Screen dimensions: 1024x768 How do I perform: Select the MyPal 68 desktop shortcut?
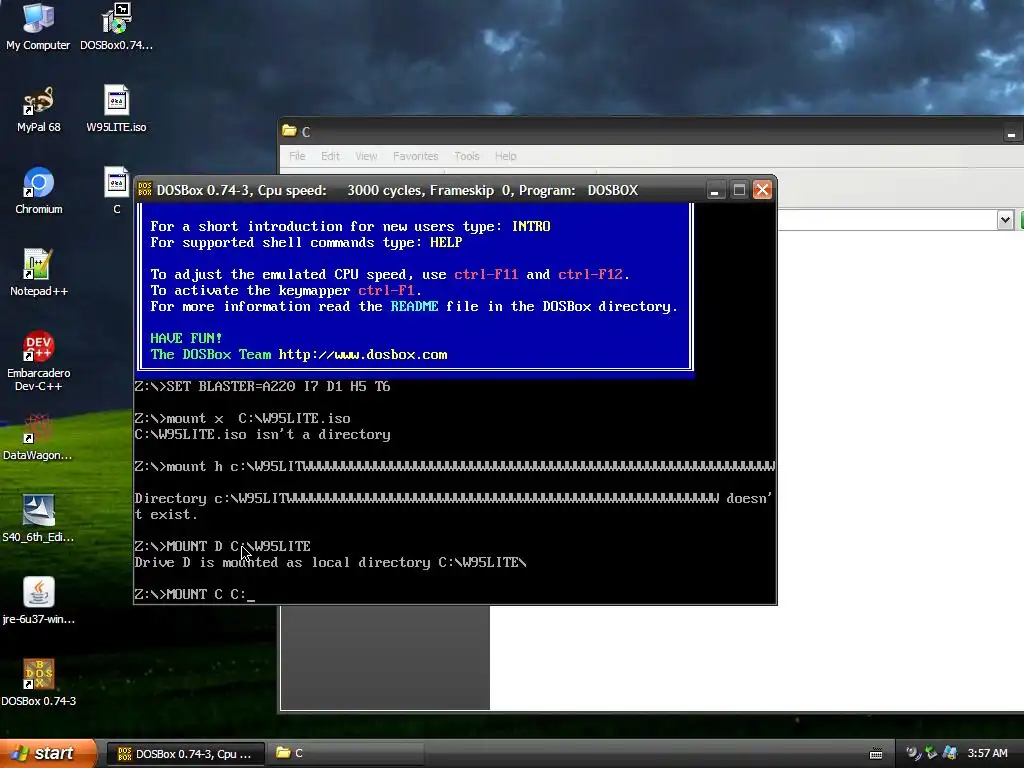(x=39, y=109)
